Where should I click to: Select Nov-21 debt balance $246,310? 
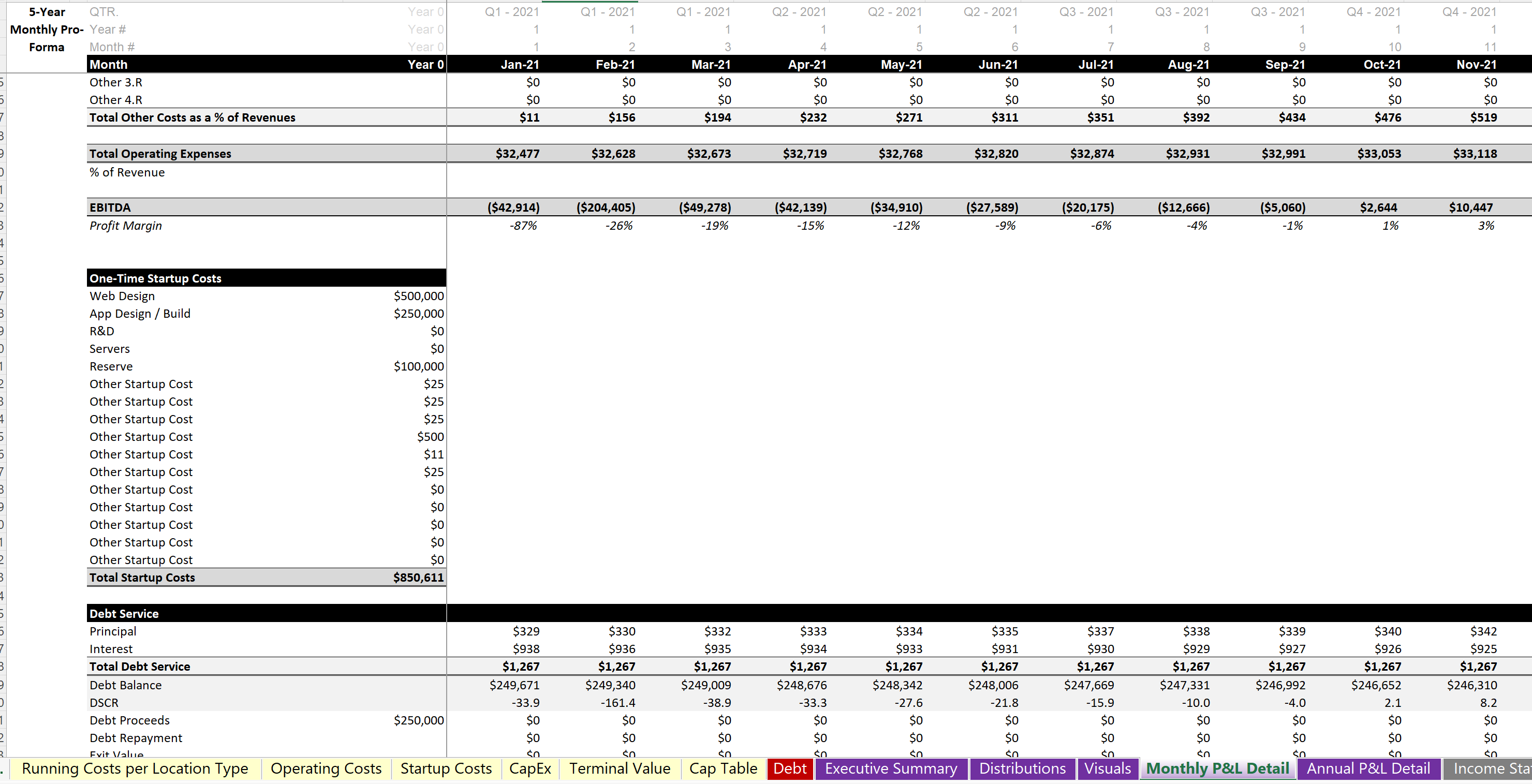tap(1472, 685)
